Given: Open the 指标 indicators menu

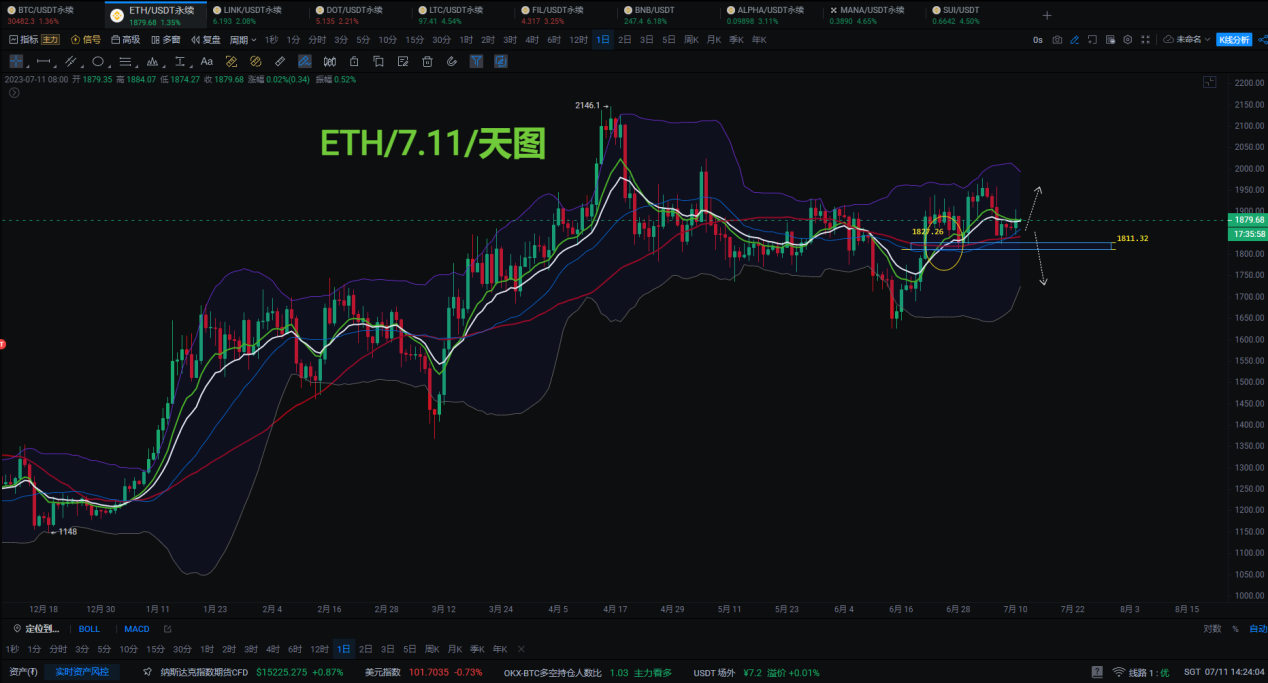Looking at the screenshot, I should (23, 40).
